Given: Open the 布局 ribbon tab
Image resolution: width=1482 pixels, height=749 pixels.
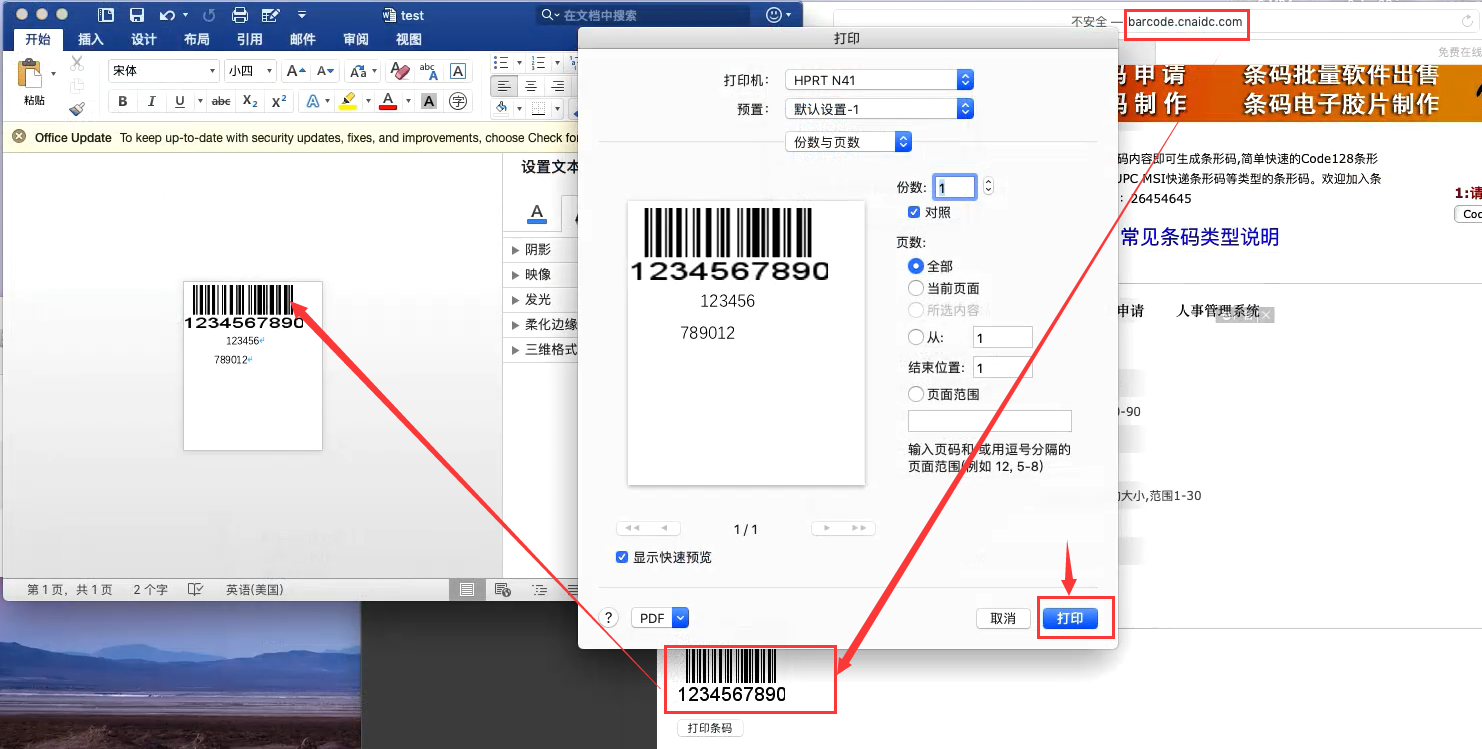Looking at the screenshot, I should point(197,39).
